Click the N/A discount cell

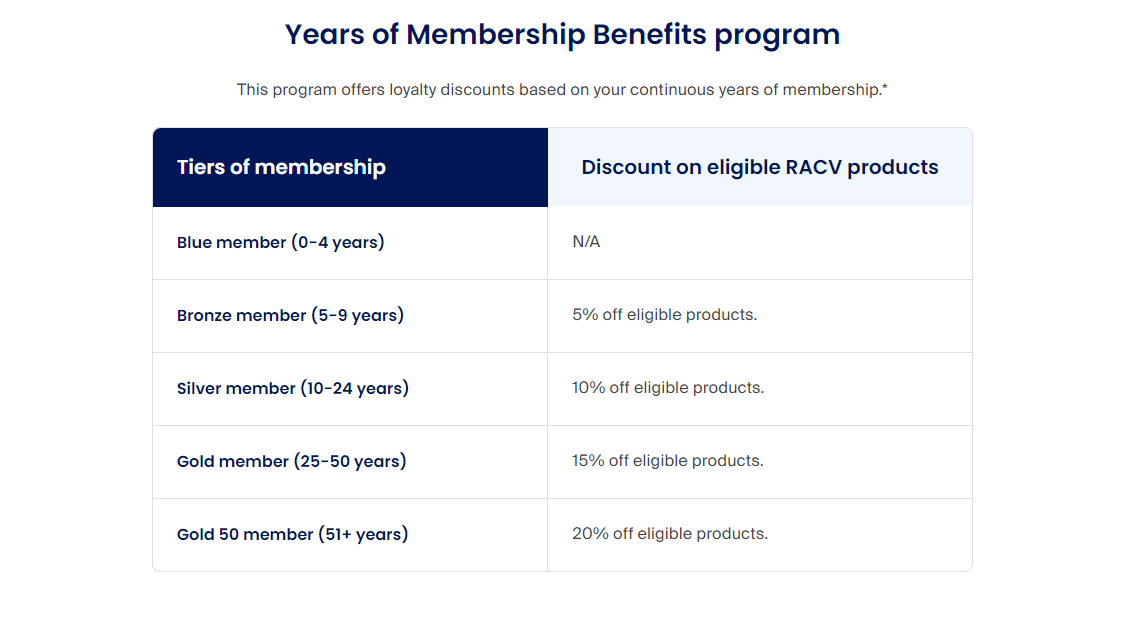click(586, 242)
